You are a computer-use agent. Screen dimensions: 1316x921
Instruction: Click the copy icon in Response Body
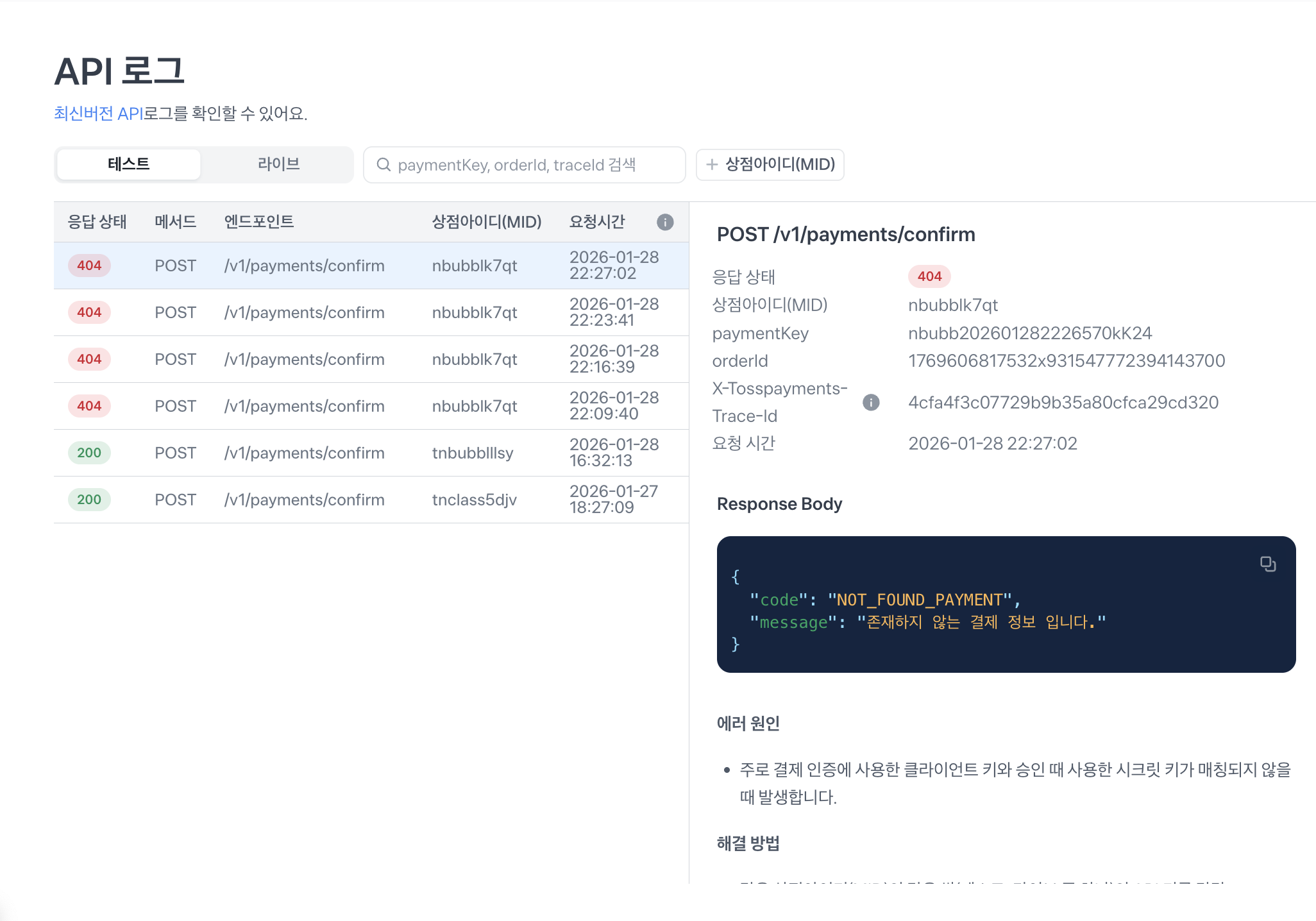point(1267,564)
